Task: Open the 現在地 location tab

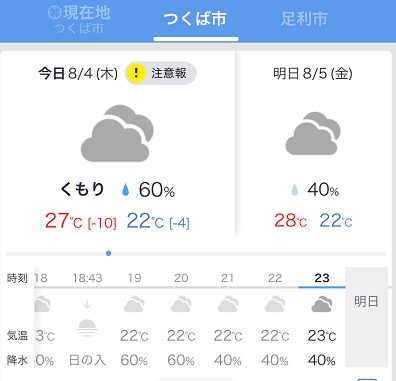Action: 79,20
